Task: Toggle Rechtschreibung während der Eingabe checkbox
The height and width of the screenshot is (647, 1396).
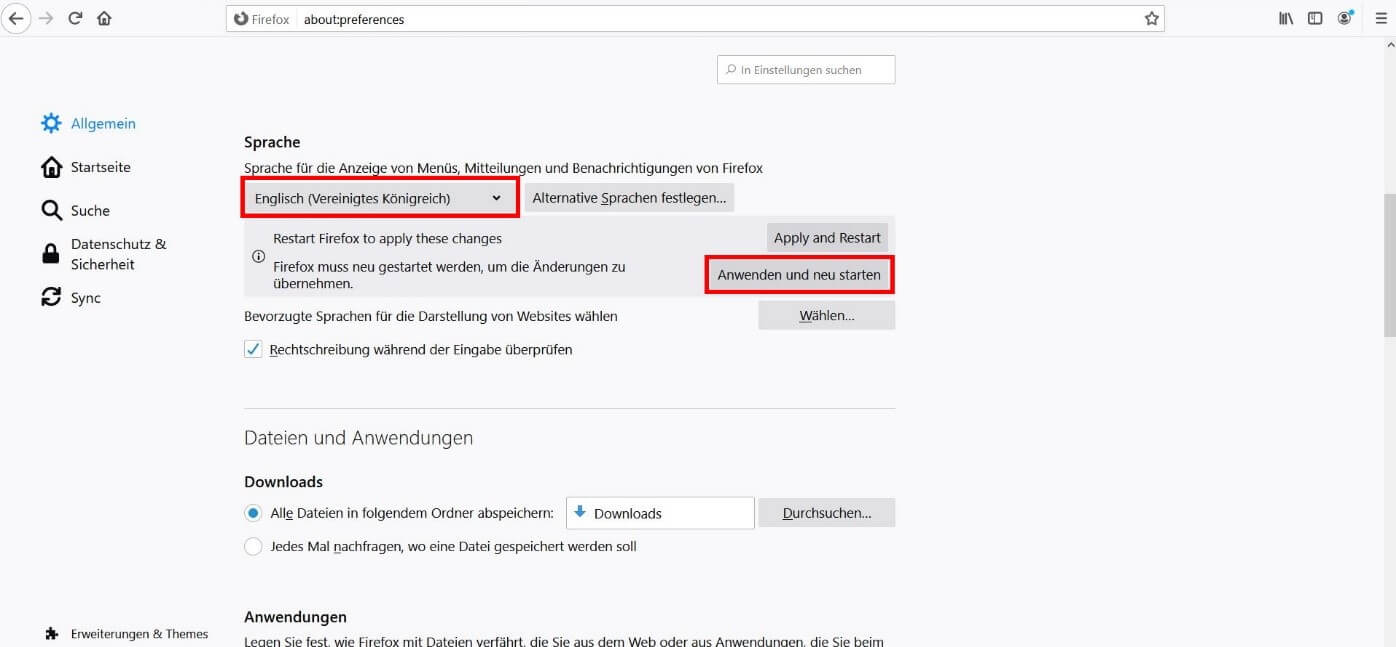Action: point(253,350)
